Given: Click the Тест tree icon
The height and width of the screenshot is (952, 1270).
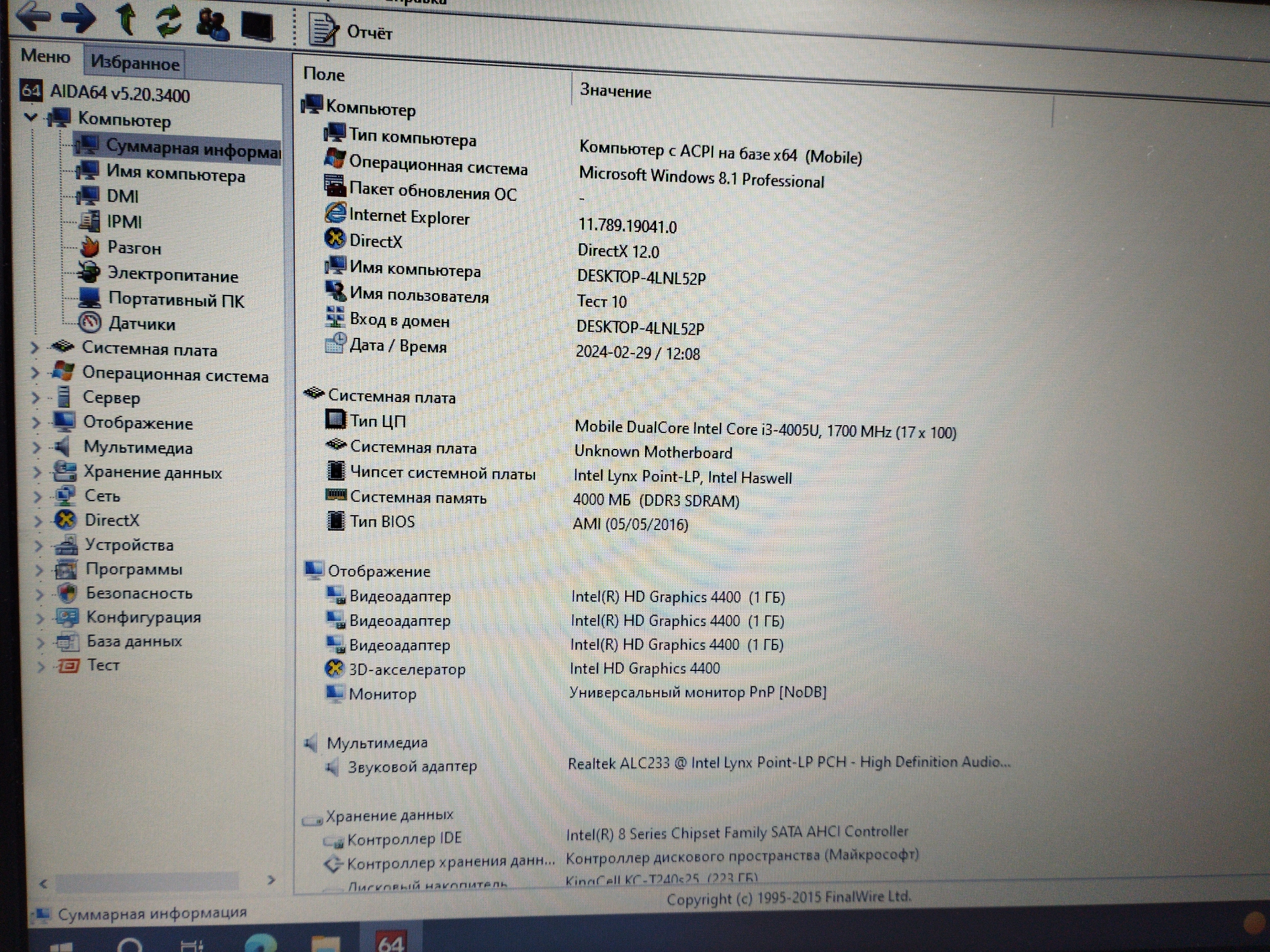Looking at the screenshot, I should coord(68,665).
